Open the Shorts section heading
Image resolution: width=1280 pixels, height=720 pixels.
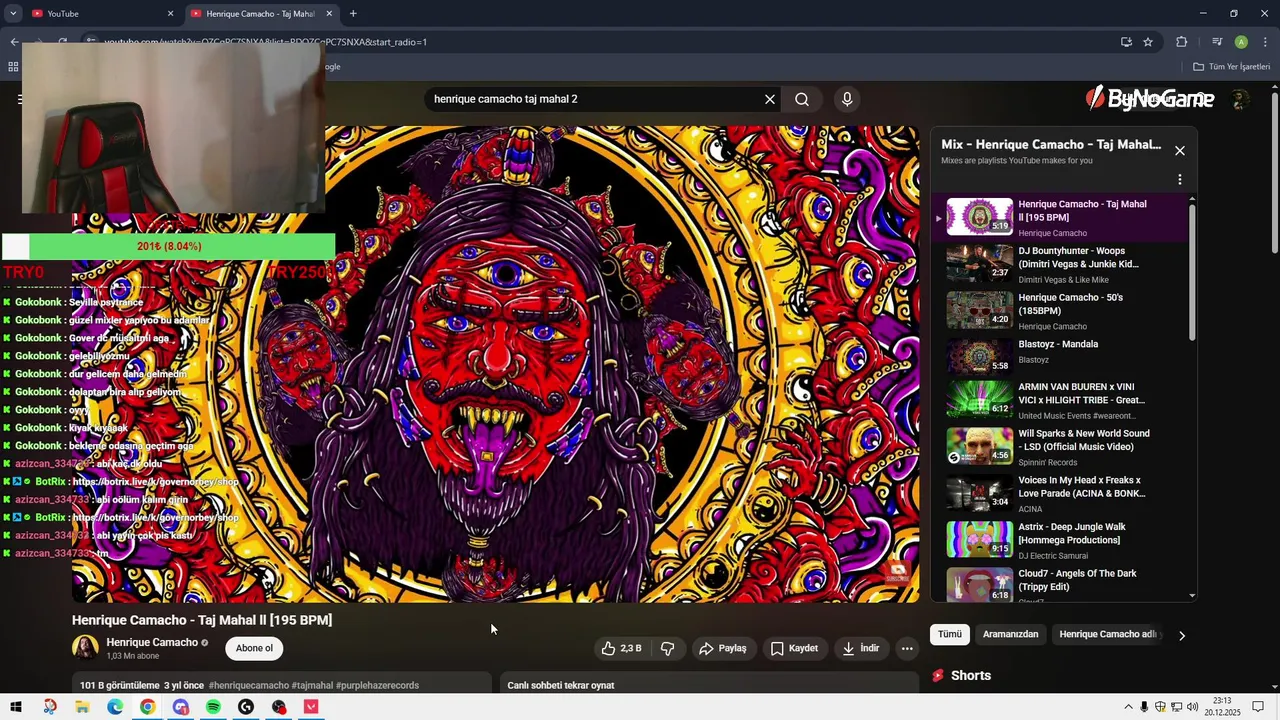970,676
